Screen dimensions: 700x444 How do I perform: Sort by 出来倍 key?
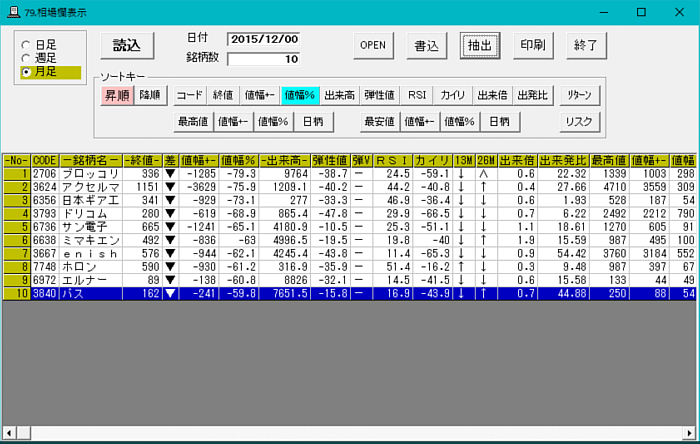coord(492,95)
